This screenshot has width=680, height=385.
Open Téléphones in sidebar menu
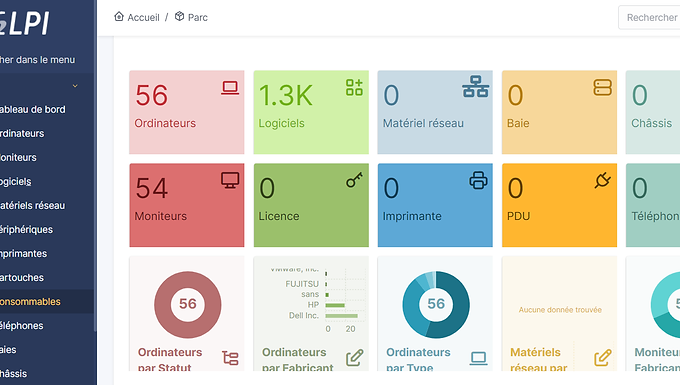pos(22,326)
